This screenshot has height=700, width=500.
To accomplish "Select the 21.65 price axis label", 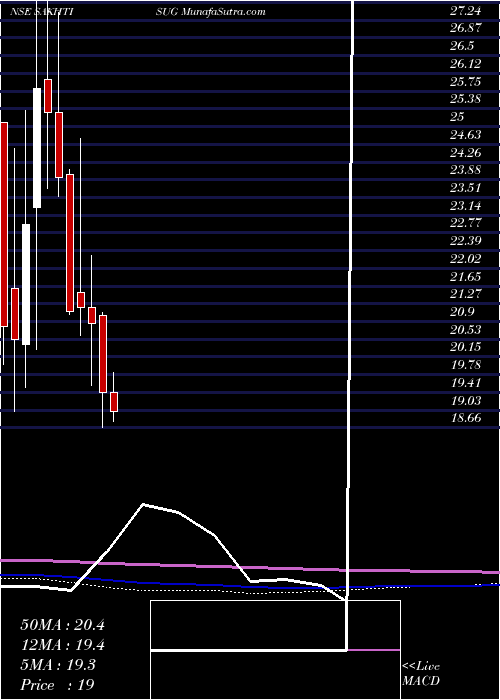I will click(466, 277).
